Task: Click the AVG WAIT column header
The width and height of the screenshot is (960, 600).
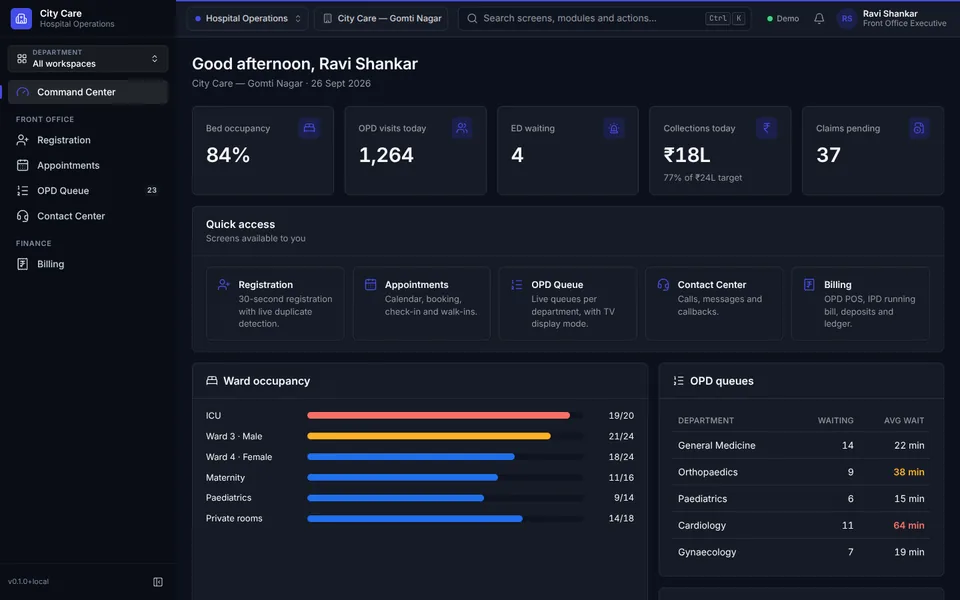Action: 904,421
